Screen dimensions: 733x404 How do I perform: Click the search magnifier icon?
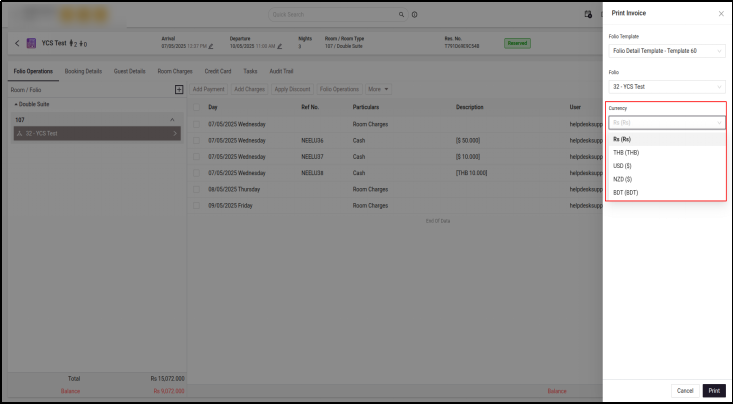click(401, 14)
